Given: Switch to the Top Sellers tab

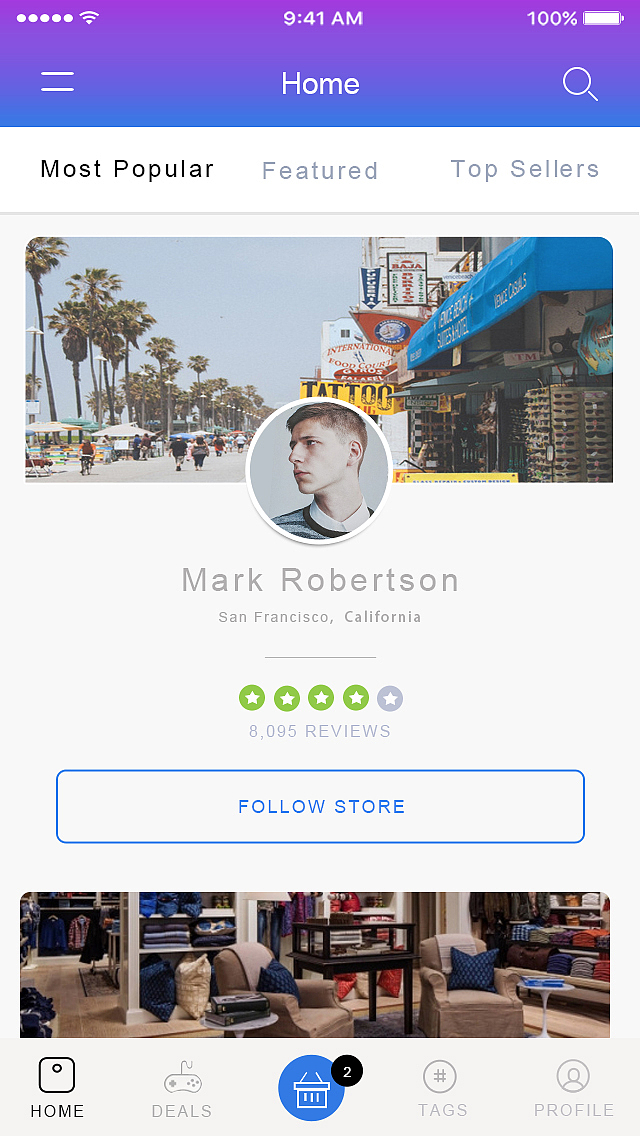Looking at the screenshot, I should click(x=525, y=169).
